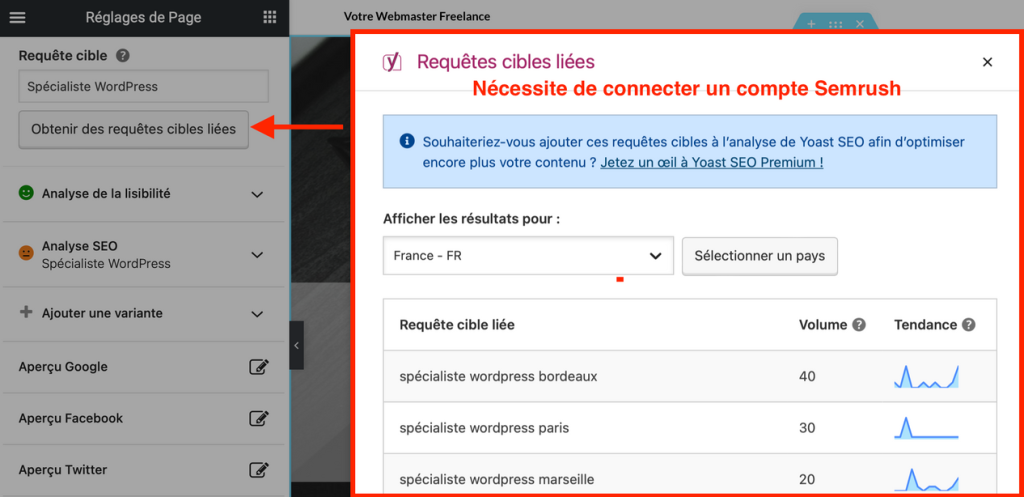Expand Analyse de la lisibilité section
Image resolution: width=1024 pixels, height=497 pixels.
pos(257,194)
